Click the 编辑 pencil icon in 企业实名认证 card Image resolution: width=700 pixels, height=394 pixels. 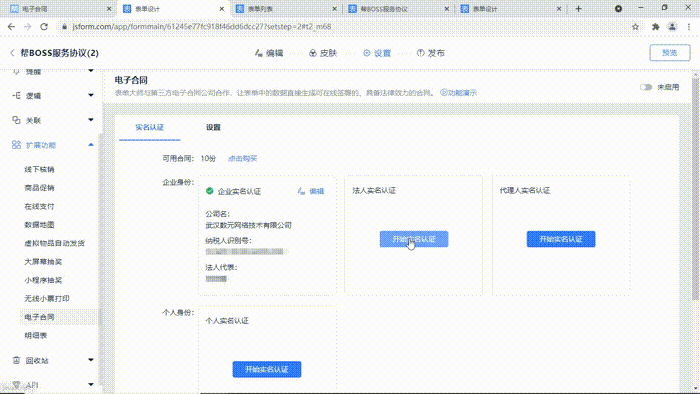pos(301,191)
